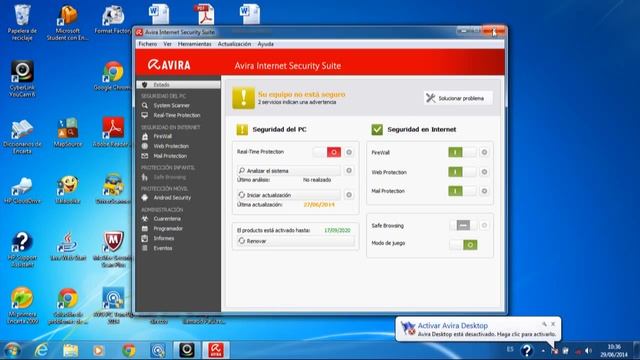This screenshot has height=360, width=640.
Task: Click the Renovar button
Action: 295,241
